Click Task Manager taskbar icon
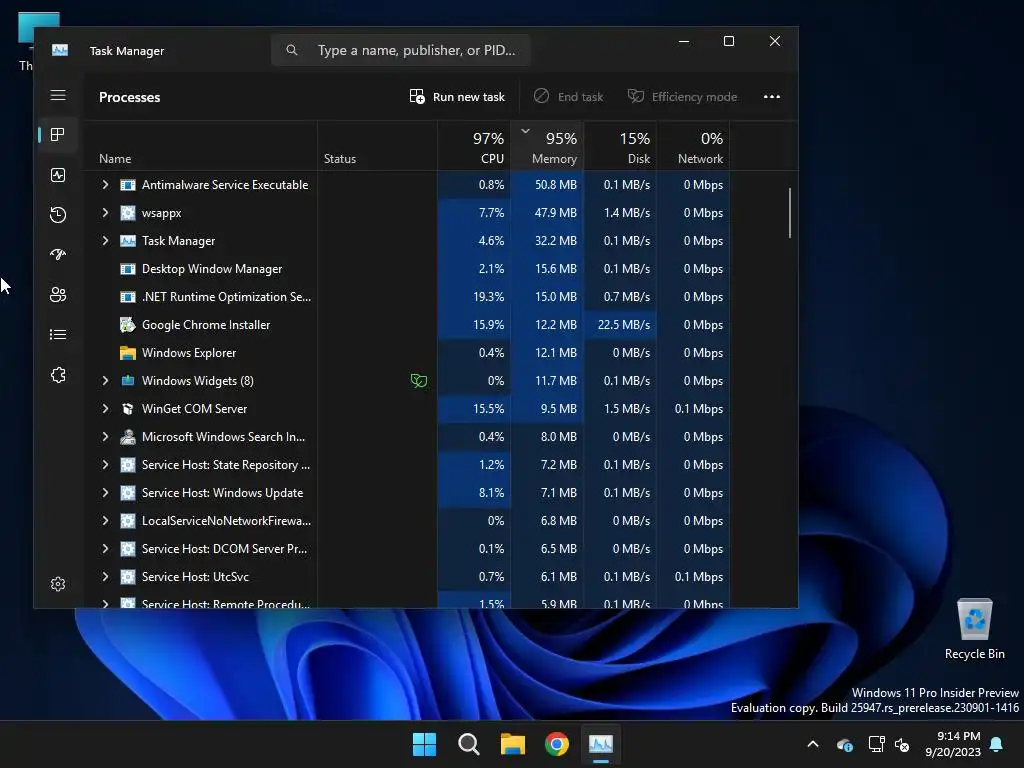The image size is (1024, 768). [x=601, y=744]
